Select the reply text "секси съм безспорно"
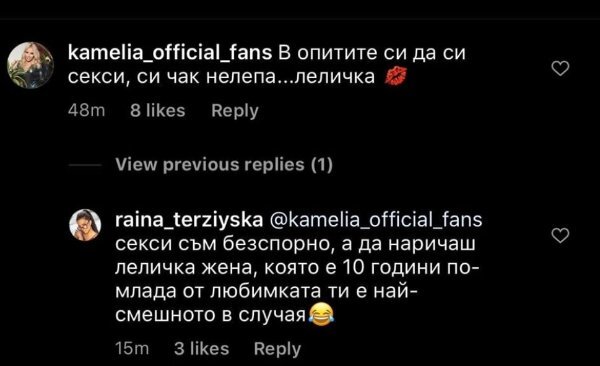 point(223,244)
